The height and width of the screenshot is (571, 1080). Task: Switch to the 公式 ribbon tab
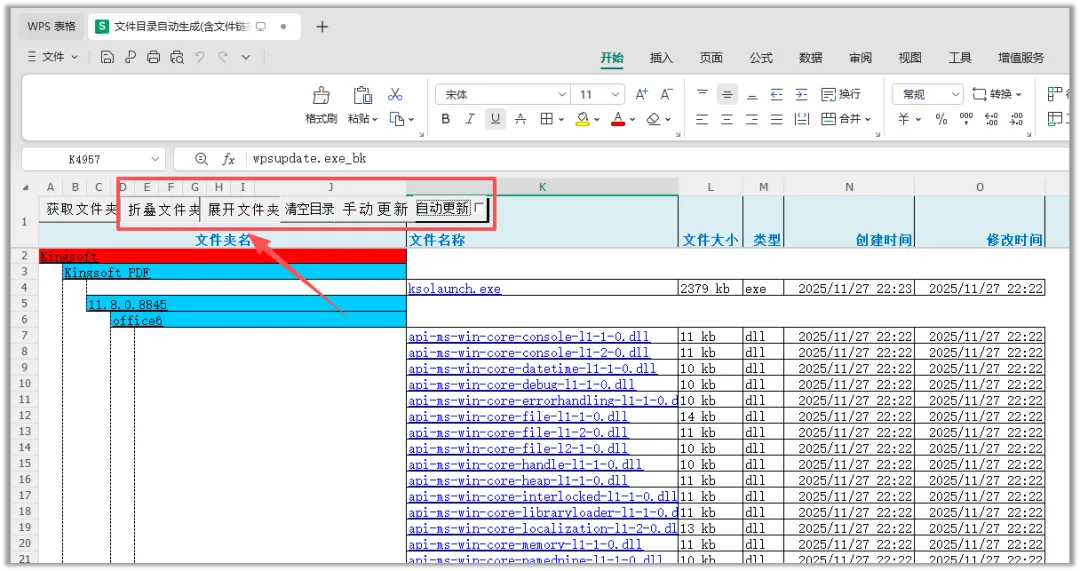(760, 58)
